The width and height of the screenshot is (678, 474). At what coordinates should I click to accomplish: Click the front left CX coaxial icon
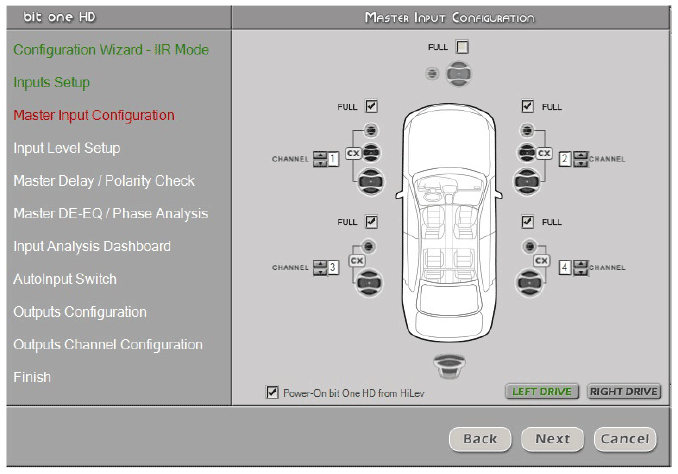(353, 153)
